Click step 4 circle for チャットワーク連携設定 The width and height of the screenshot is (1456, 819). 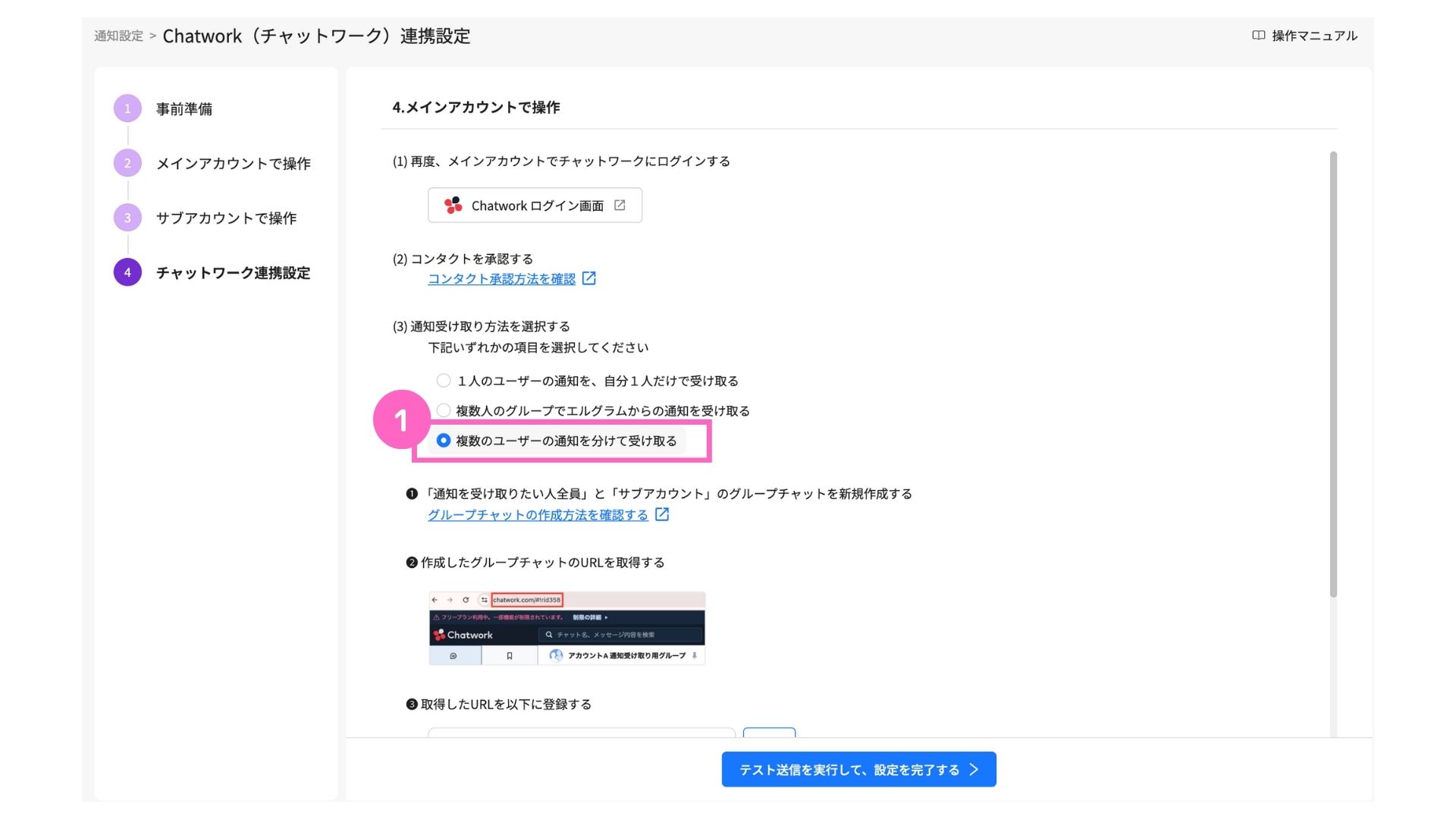[127, 272]
